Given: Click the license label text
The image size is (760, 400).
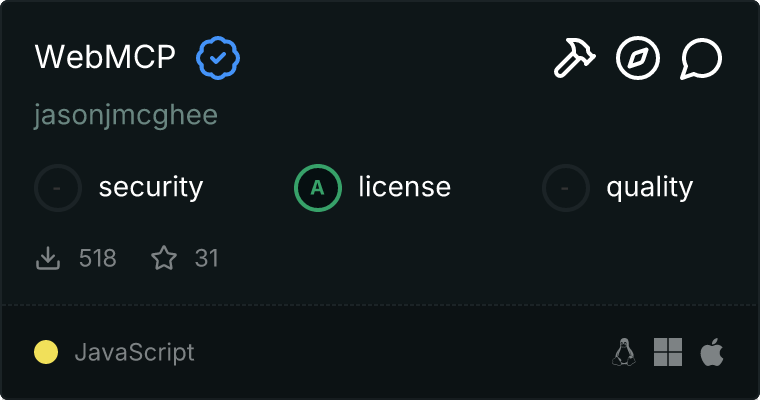Looking at the screenshot, I should [404, 187].
